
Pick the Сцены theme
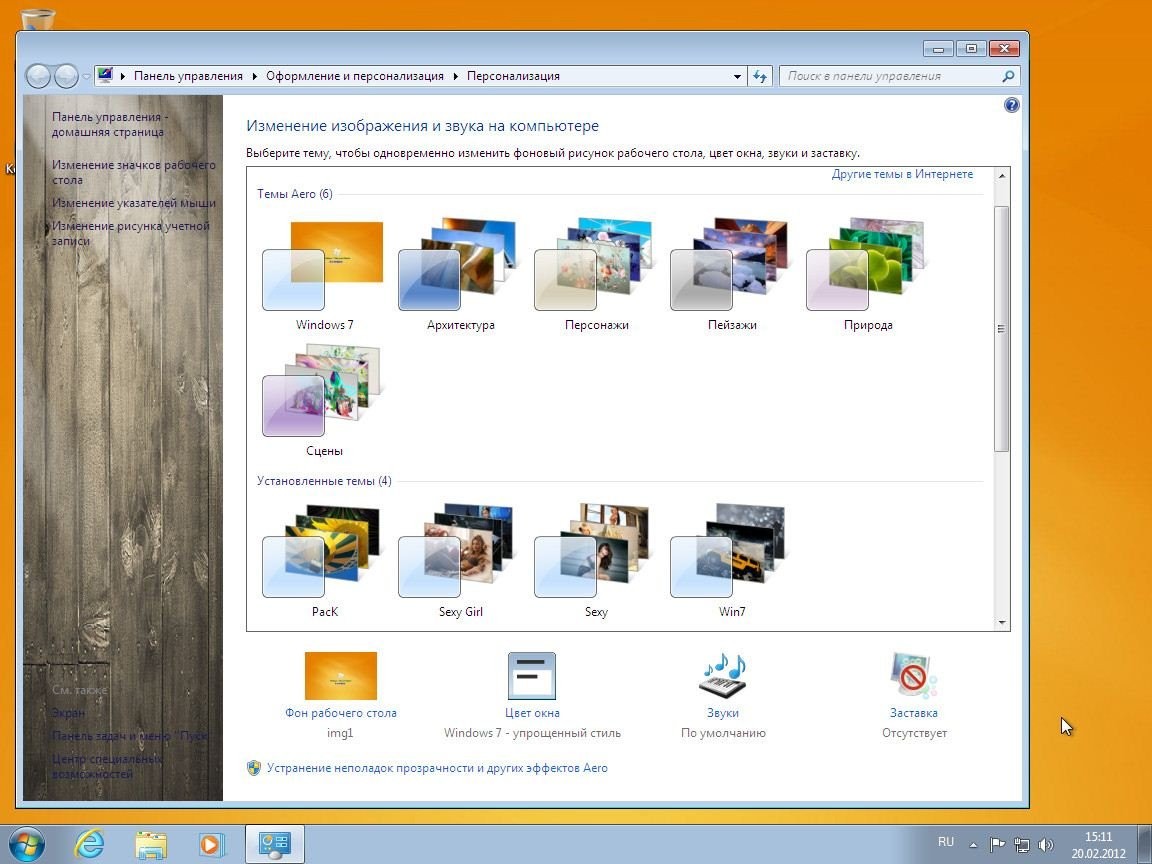click(x=323, y=401)
